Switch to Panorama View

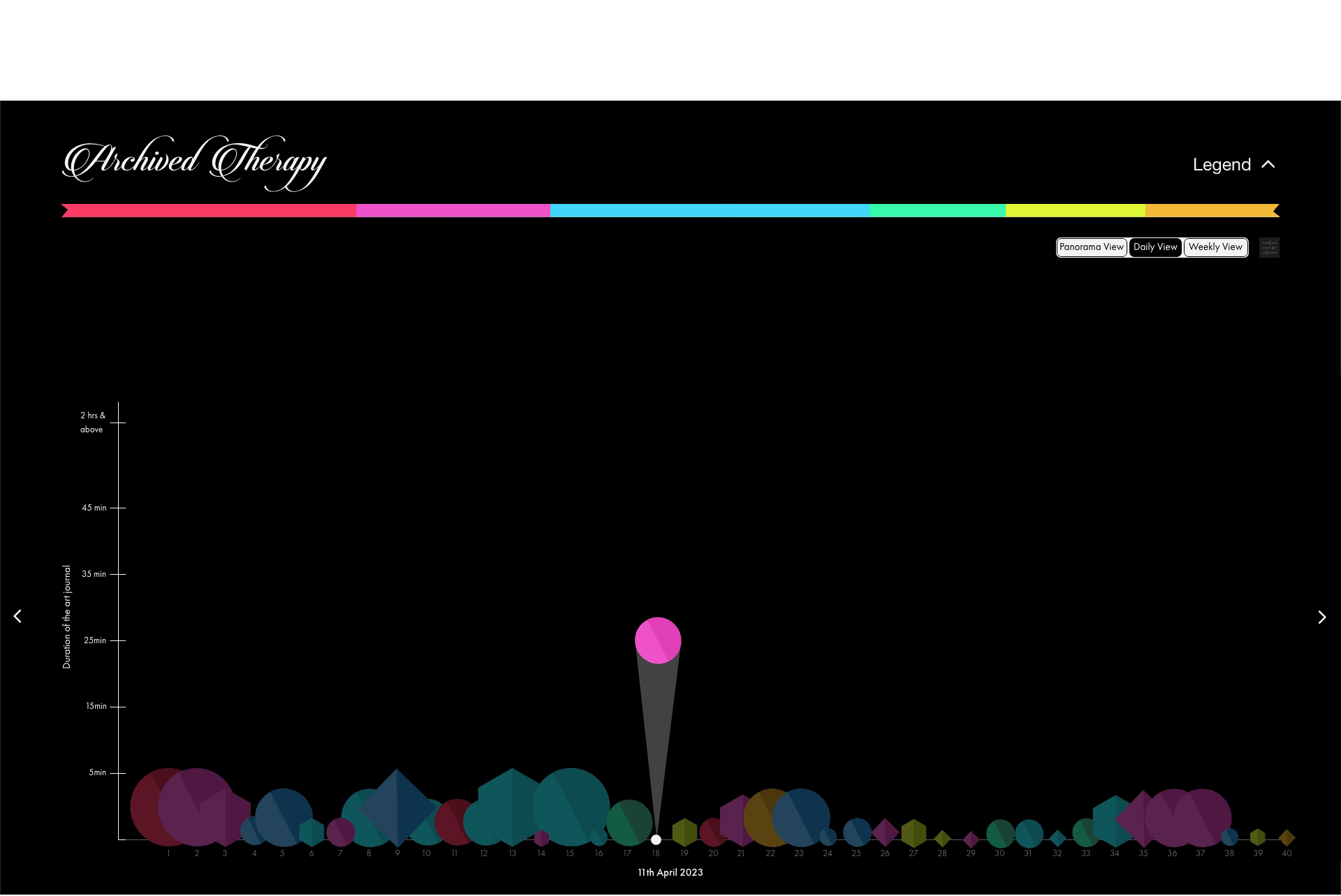(1091, 247)
